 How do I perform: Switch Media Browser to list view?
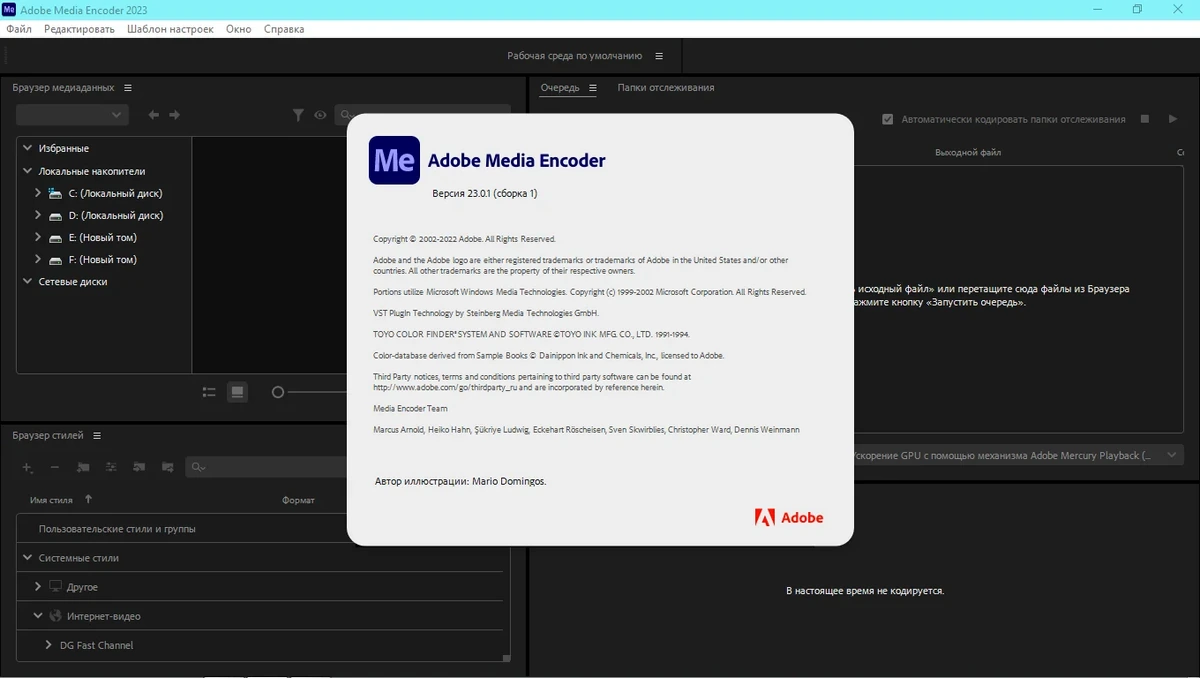tap(209, 392)
